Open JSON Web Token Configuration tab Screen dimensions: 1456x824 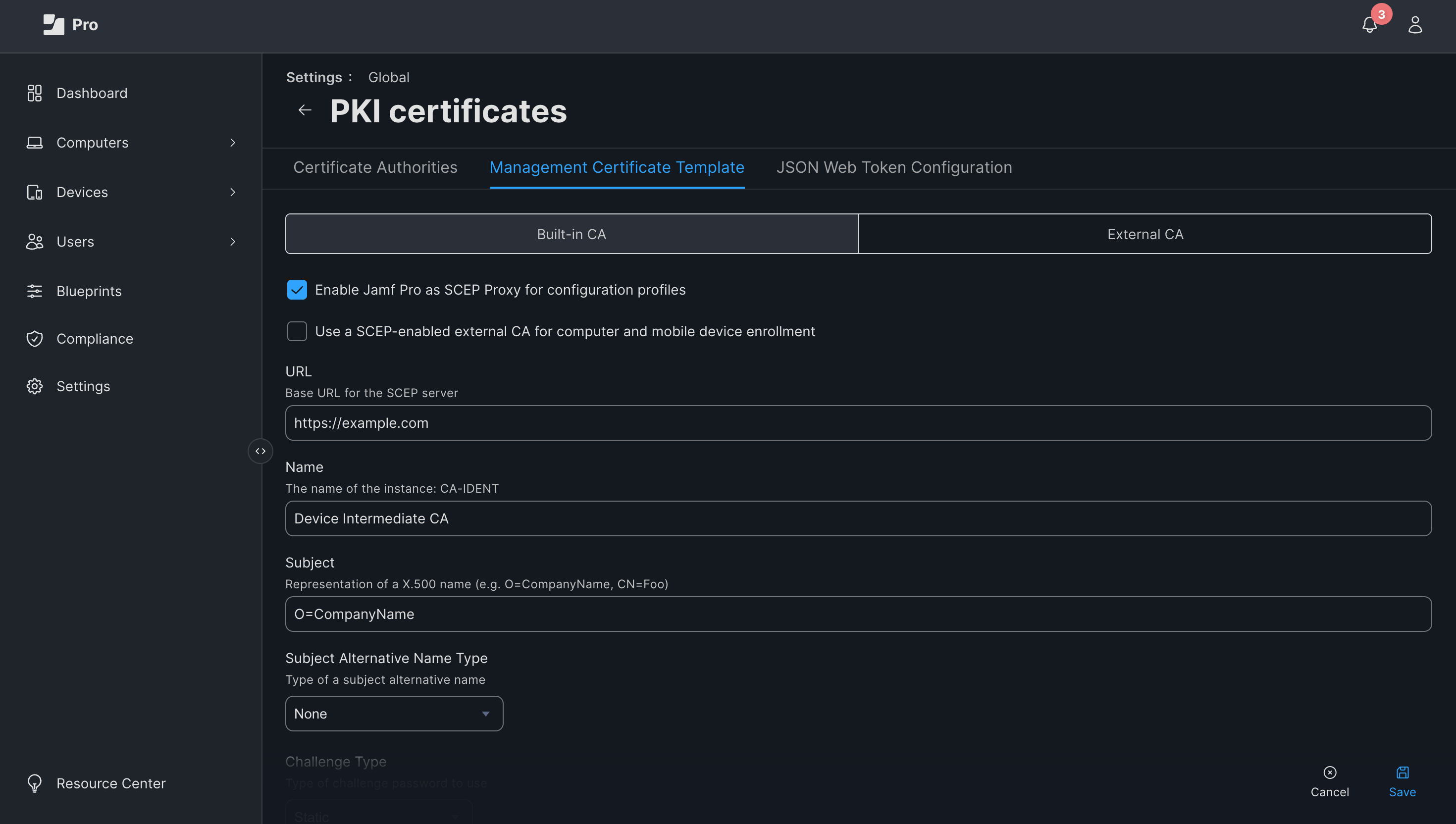(894, 167)
